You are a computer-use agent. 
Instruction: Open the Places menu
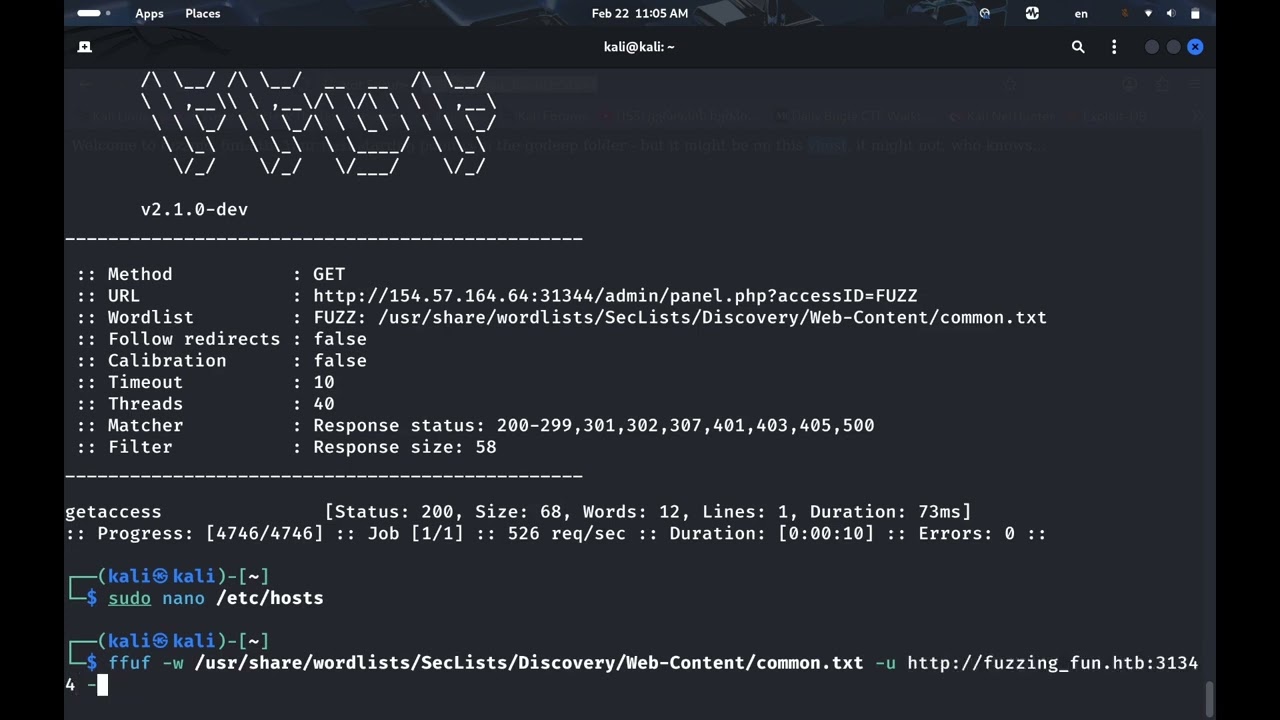[x=202, y=13]
